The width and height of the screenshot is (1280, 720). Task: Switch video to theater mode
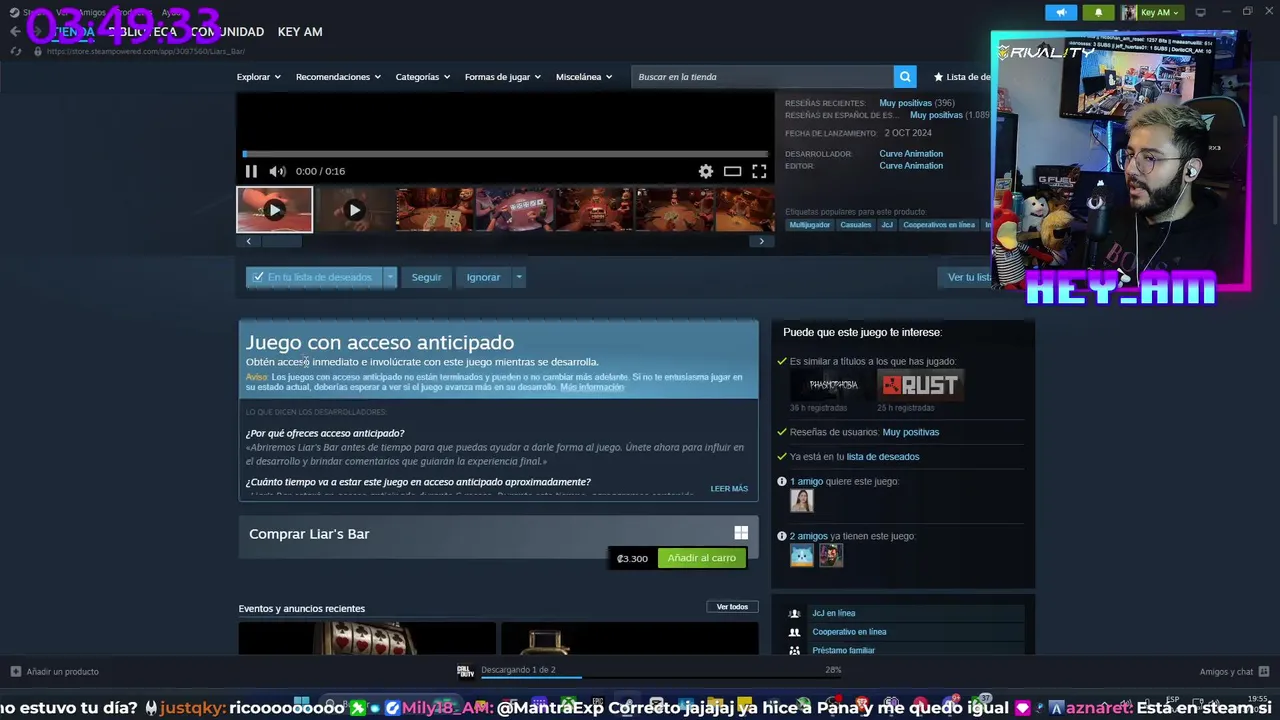(x=732, y=171)
